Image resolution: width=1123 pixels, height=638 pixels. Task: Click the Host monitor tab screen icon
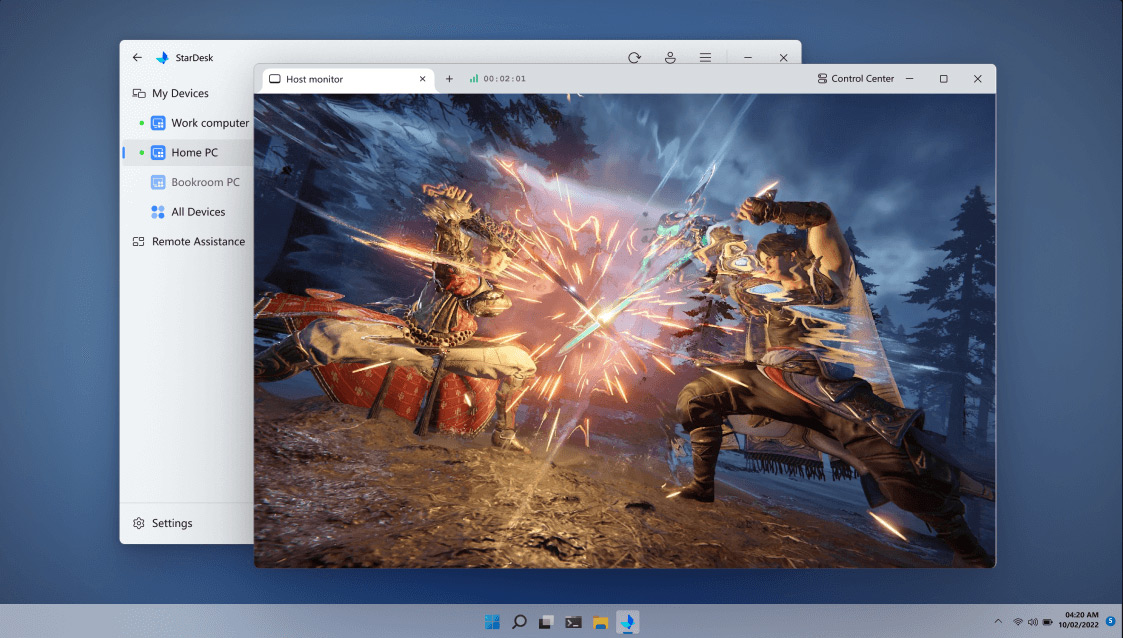tap(275, 79)
